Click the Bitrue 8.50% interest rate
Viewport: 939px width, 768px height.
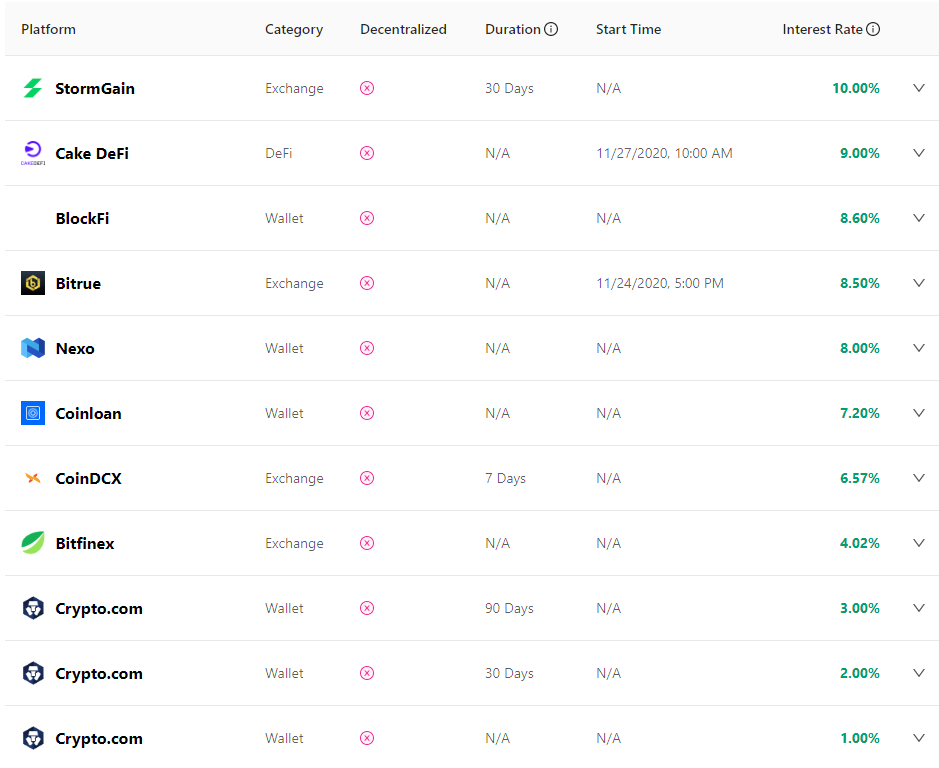coord(860,283)
